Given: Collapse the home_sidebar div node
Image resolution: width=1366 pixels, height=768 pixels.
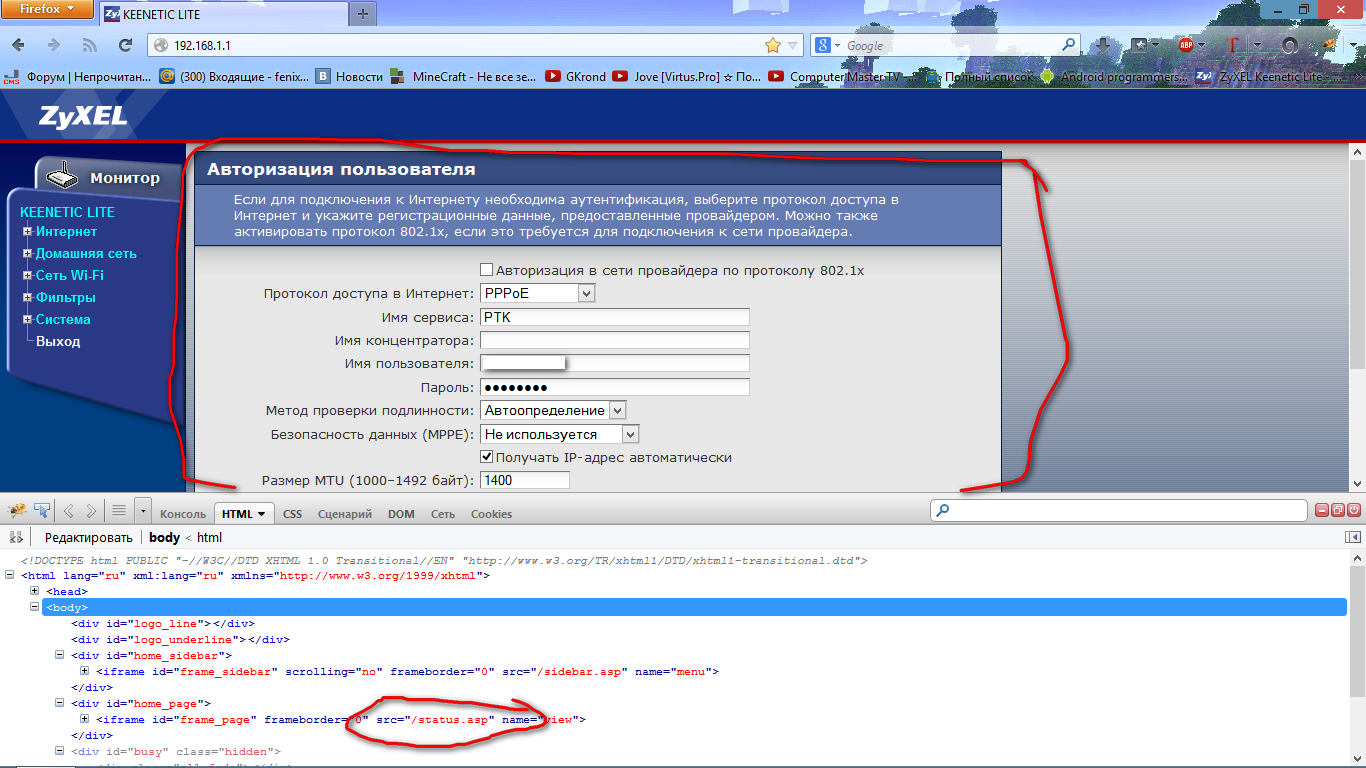Looking at the screenshot, I should [60, 655].
